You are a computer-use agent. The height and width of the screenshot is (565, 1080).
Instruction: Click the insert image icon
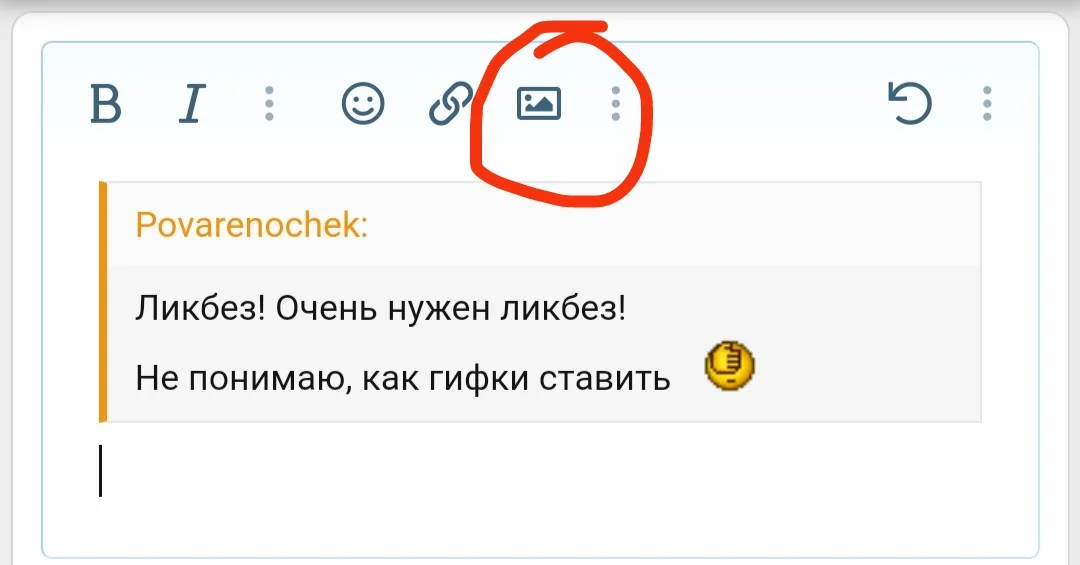point(539,104)
